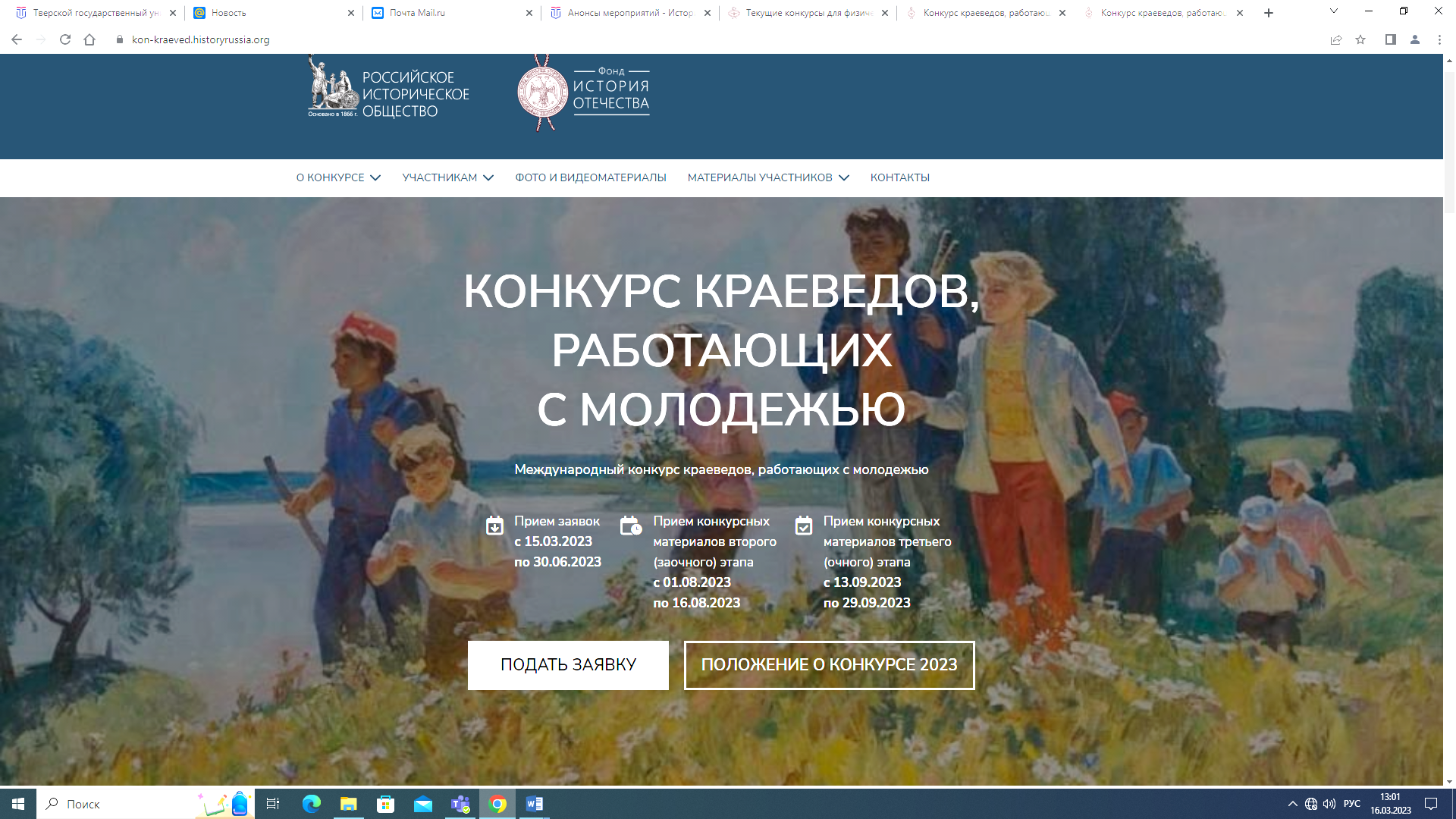Open ПОЛОЖЕНИЕ О КОНКУРСЕ 2023 button
This screenshot has height=819, width=1456.
coord(829,665)
